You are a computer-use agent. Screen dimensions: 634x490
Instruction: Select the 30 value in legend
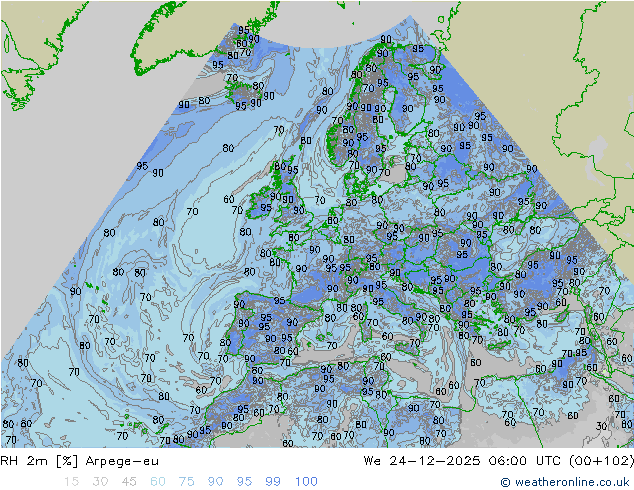pyautogui.click(x=100, y=482)
